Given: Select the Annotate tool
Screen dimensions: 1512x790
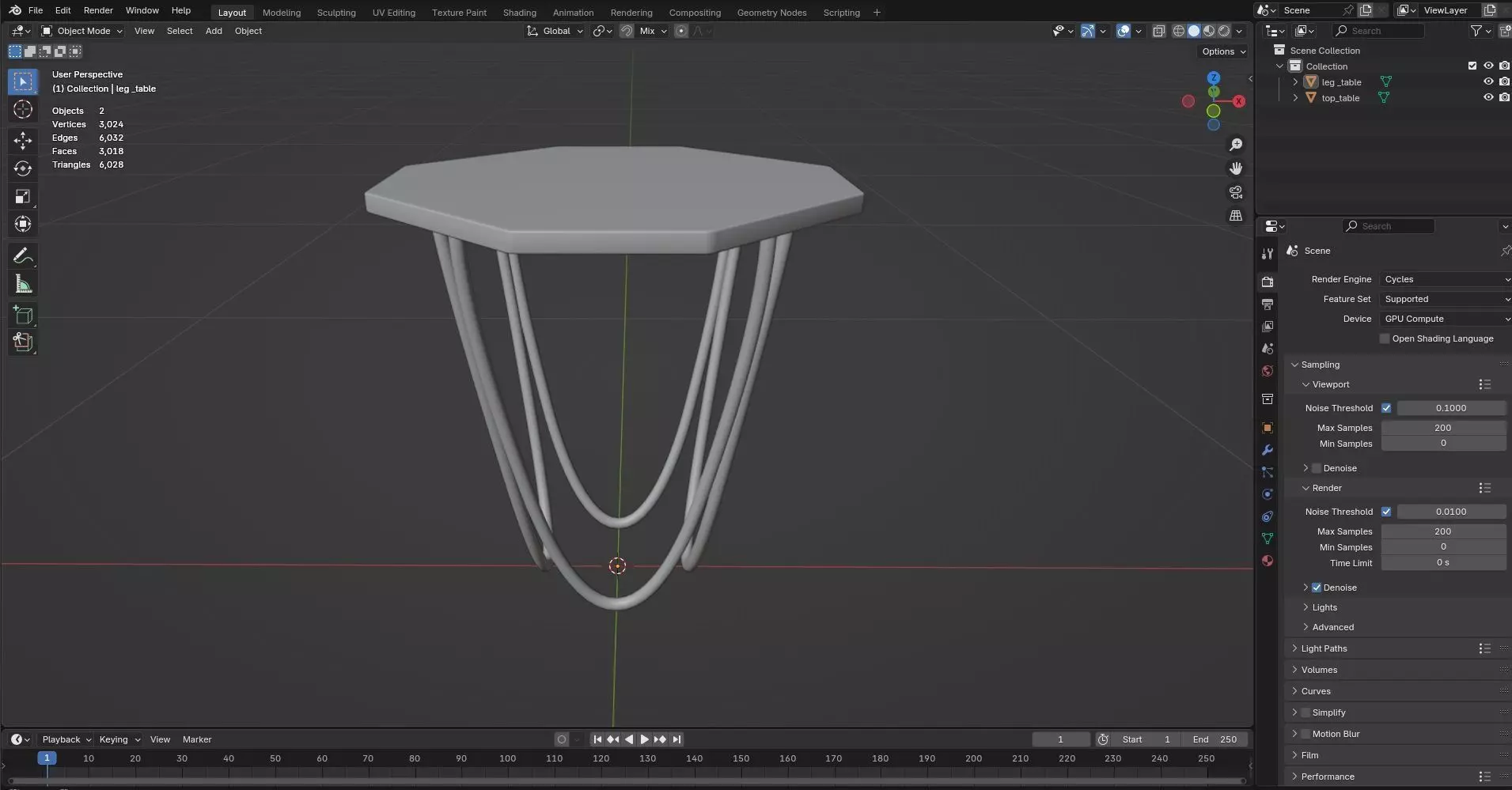Looking at the screenshot, I should tap(23, 255).
